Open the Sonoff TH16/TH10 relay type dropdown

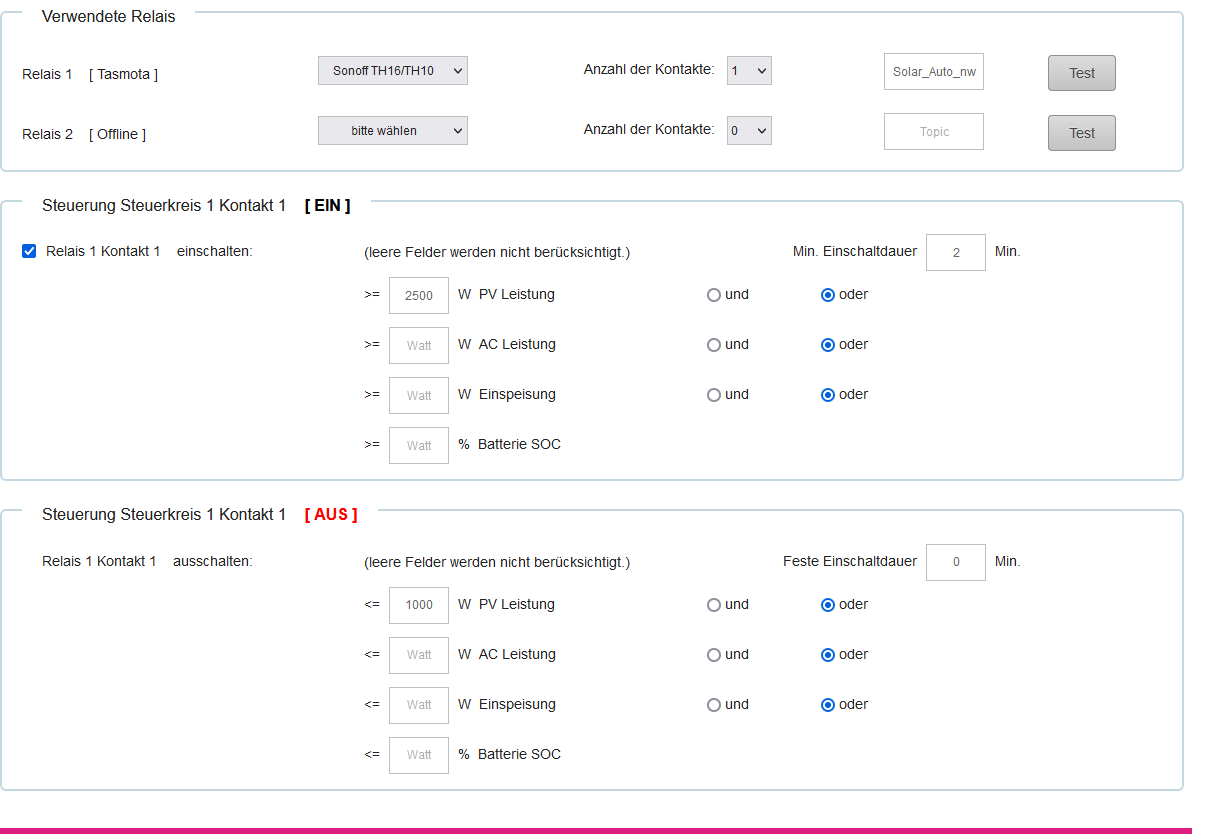tap(392, 71)
